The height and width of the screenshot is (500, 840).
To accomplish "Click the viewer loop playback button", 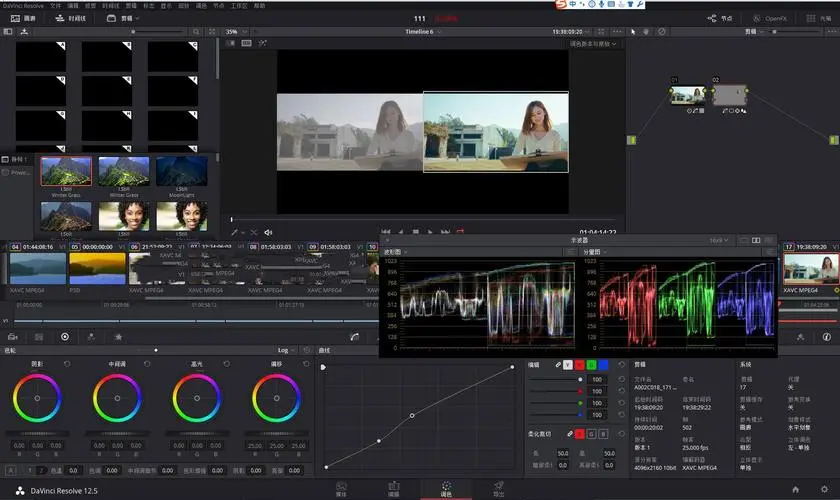I will [x=460, y=232].
